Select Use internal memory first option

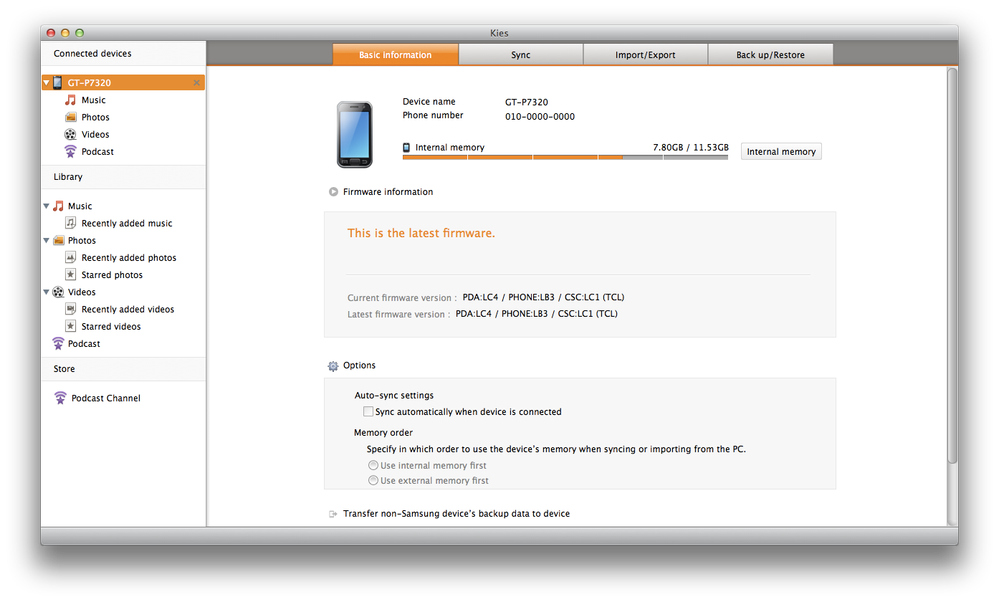(373, 465)
